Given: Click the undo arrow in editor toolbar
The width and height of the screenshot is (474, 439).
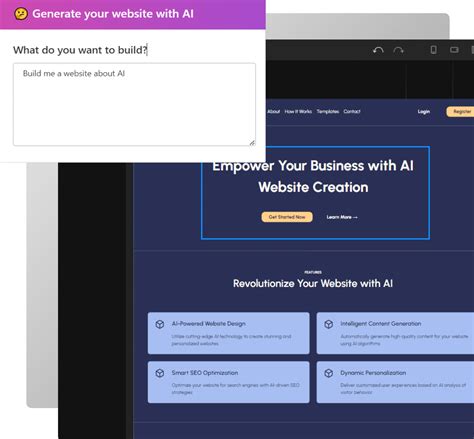Looking at the screenshot, I should [378, 50].
